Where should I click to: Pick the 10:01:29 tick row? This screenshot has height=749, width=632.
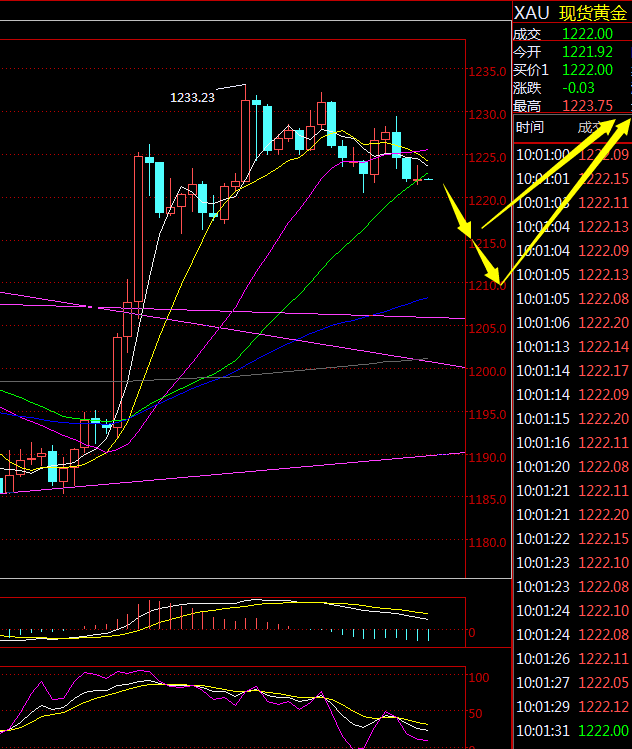tap(570, 707)
